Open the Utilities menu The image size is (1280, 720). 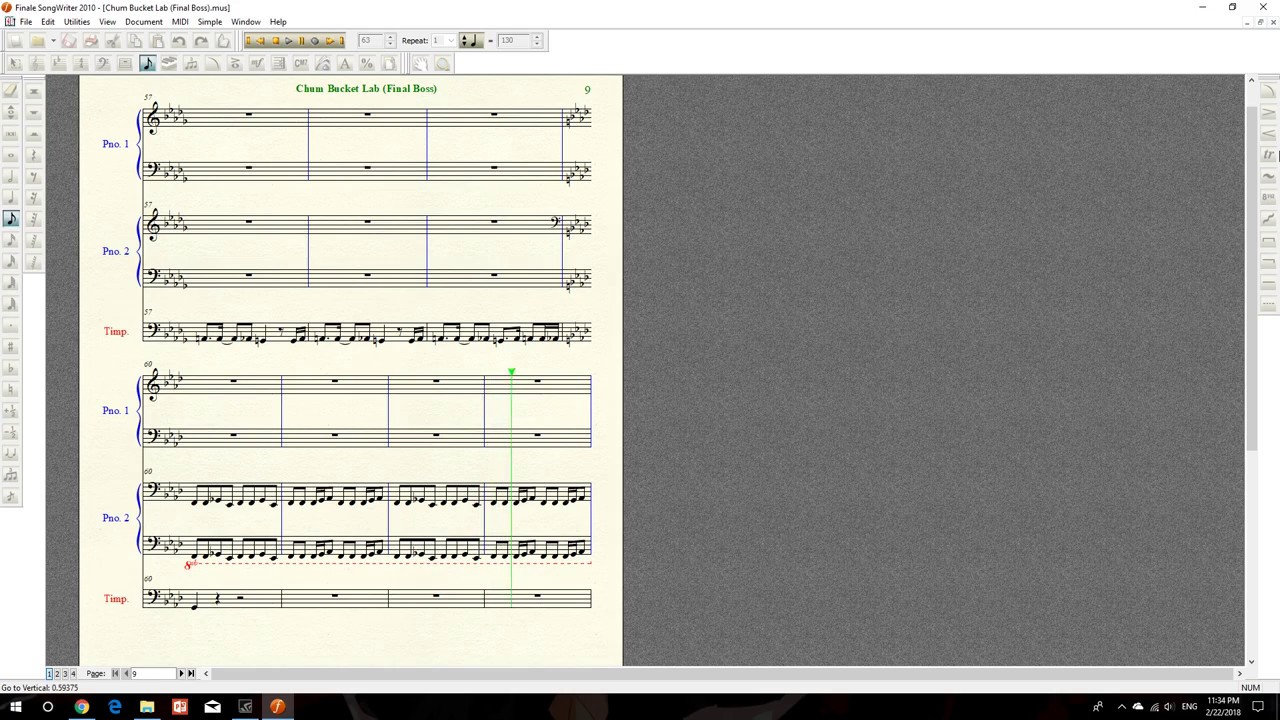(x=77, y=22)
